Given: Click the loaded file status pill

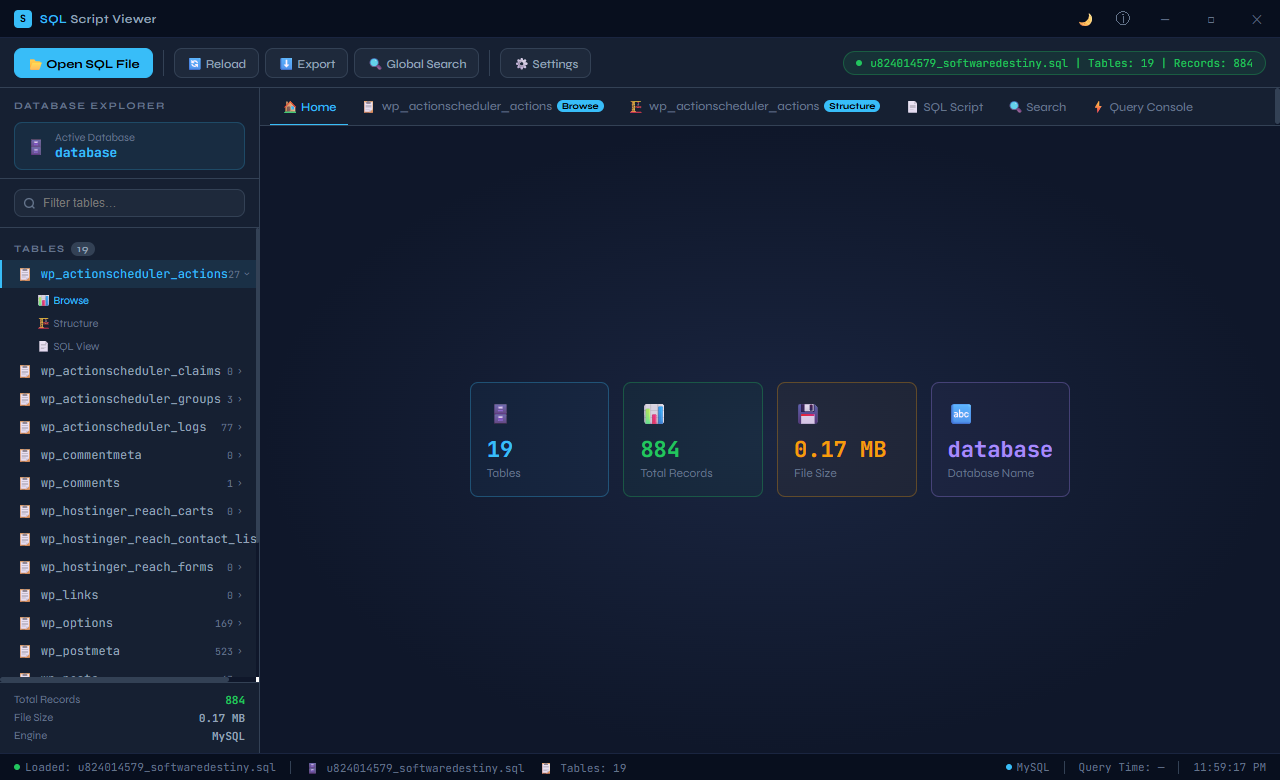Looking at the screenshot, I should pos(1054,63).
